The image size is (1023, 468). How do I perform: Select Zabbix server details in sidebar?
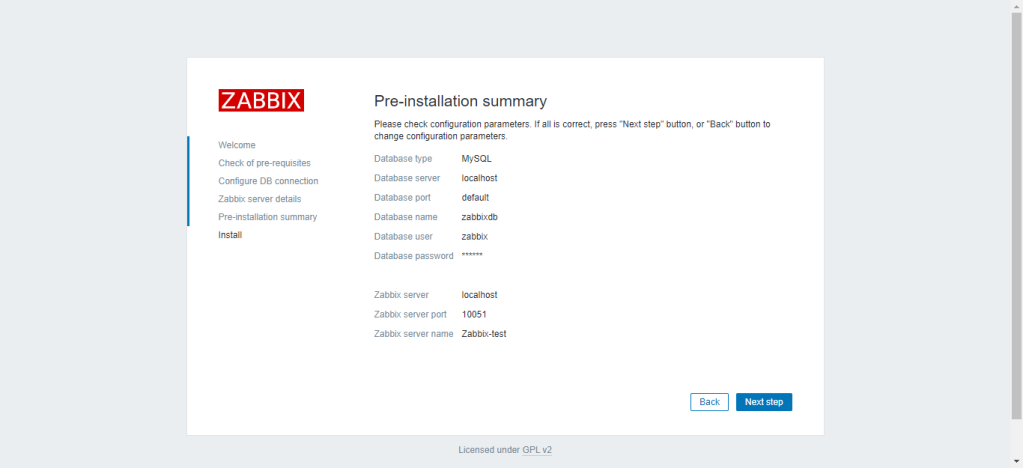click(259, 199)
